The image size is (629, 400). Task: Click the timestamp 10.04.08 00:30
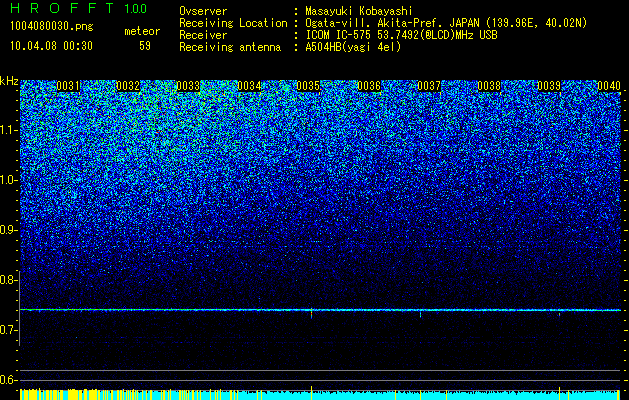pyautogui.click(x=51, y=46)
